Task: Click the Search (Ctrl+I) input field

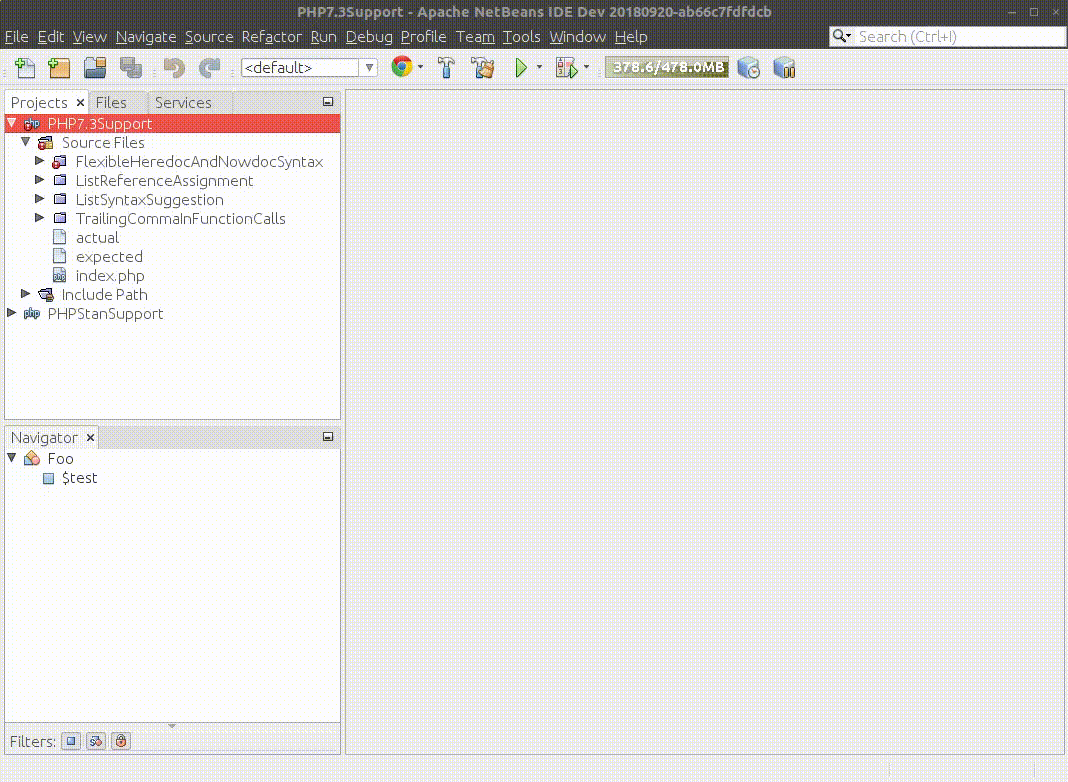Action: pyautogui.click(x=959, y=37)
